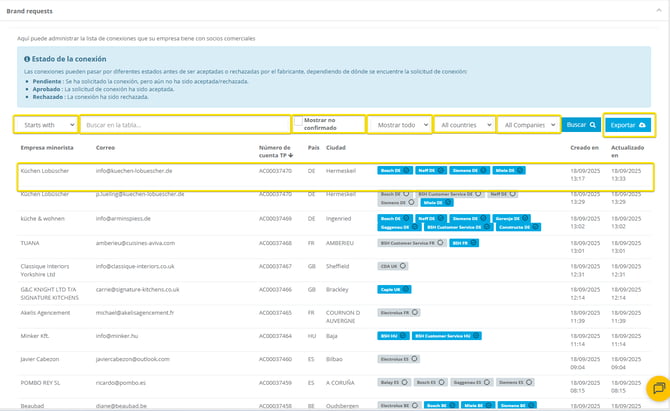Expand the All Companies dropdown

pos(526,125)
